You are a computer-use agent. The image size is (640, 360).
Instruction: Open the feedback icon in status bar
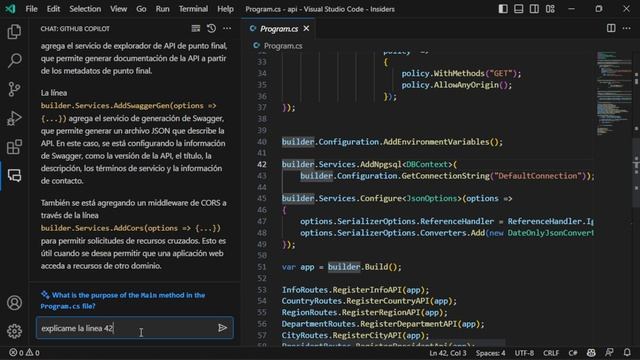609,352
